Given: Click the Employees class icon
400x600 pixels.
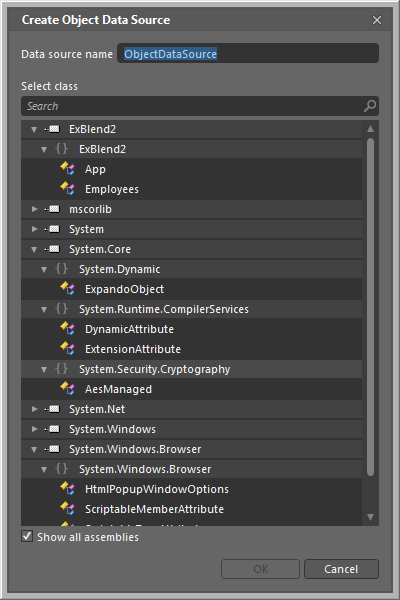Looking at the screenshot, I should click(x=67, y=188).
